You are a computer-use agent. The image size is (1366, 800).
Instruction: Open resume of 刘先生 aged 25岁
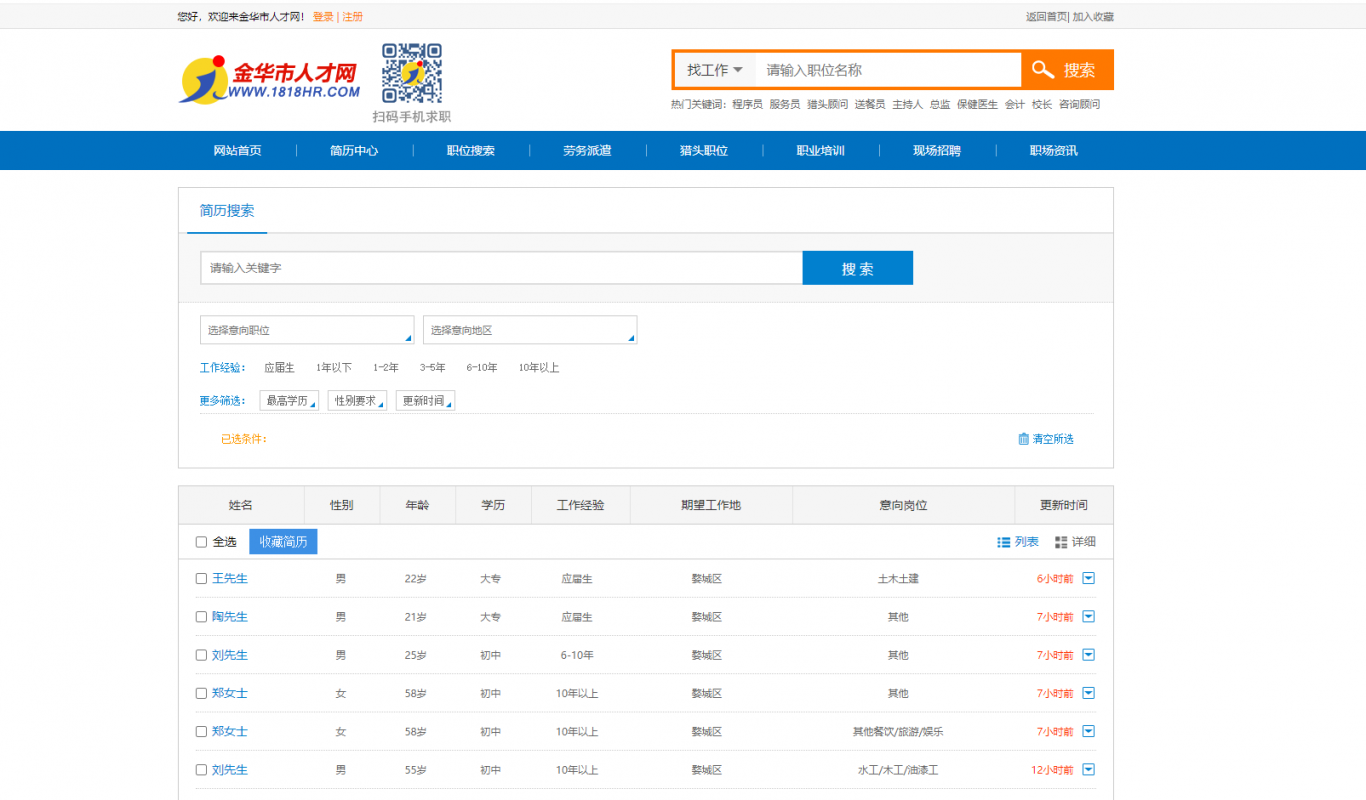click(x=230, y=655)
